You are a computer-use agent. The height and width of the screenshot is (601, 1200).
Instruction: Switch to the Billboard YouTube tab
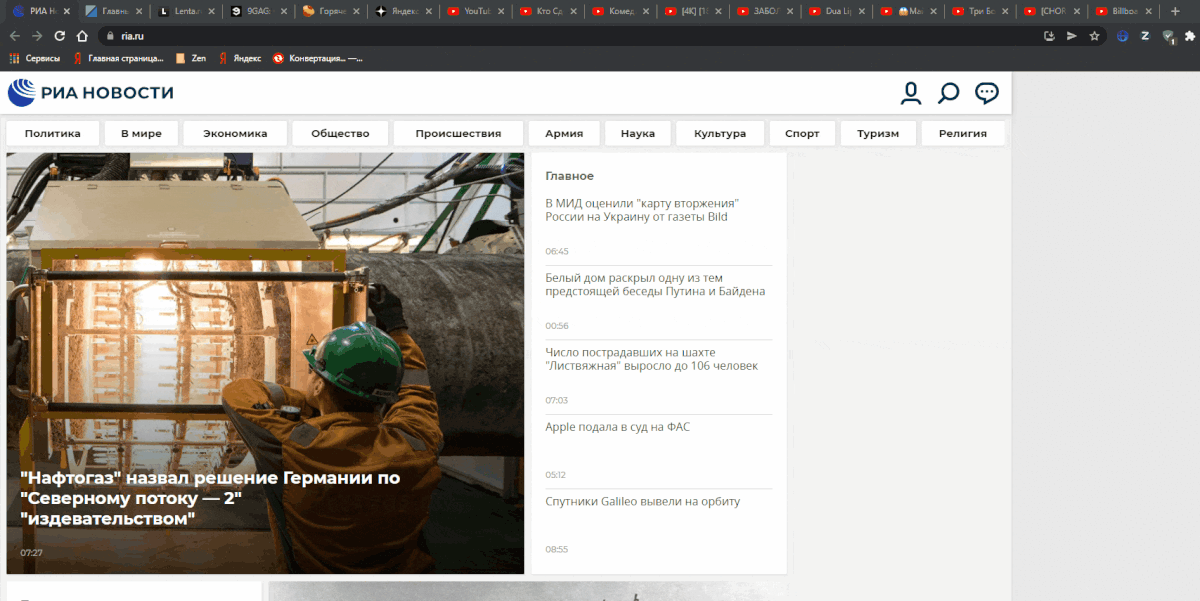coord(1123,11)
